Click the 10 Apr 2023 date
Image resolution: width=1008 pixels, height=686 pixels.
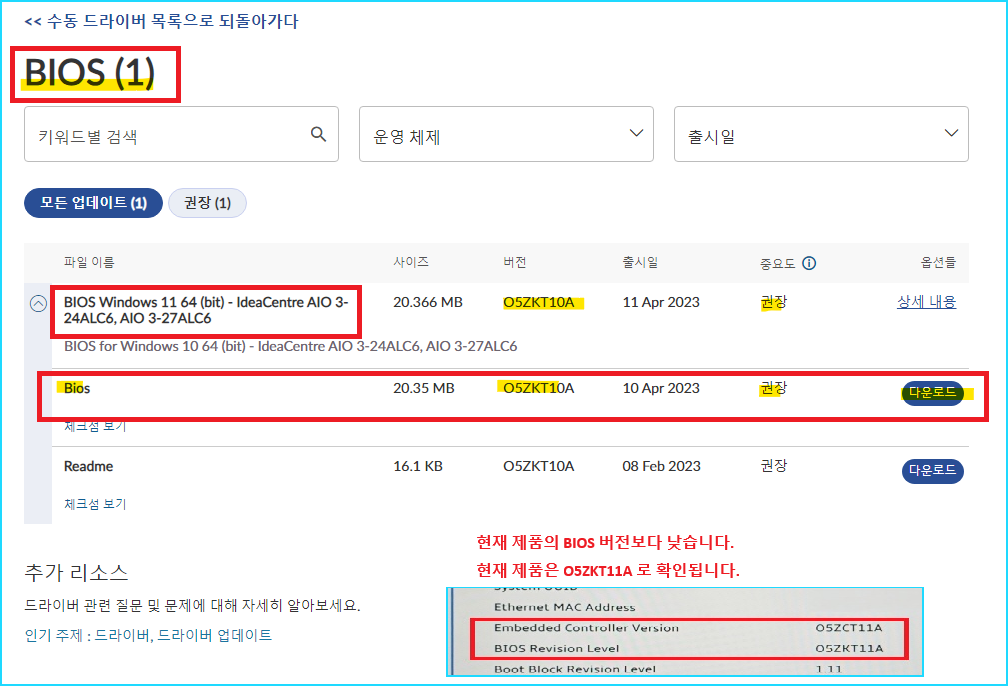[661, 388]
